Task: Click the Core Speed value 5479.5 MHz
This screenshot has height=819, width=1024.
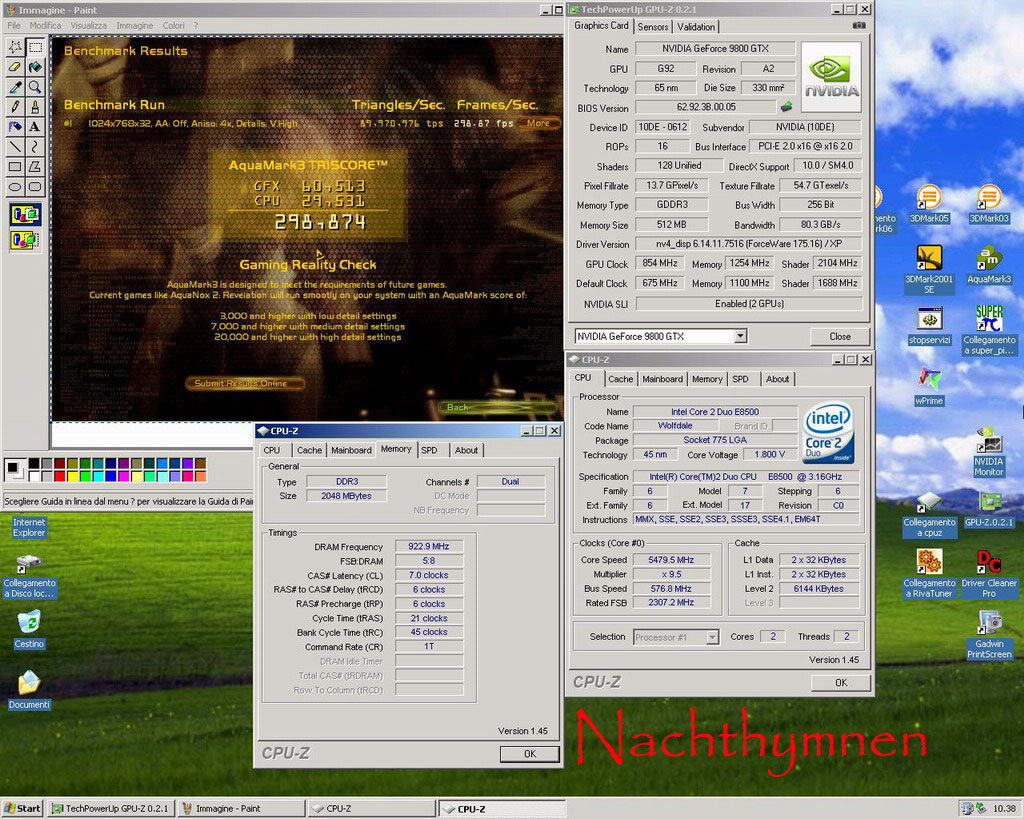Action: click(671, 560)
